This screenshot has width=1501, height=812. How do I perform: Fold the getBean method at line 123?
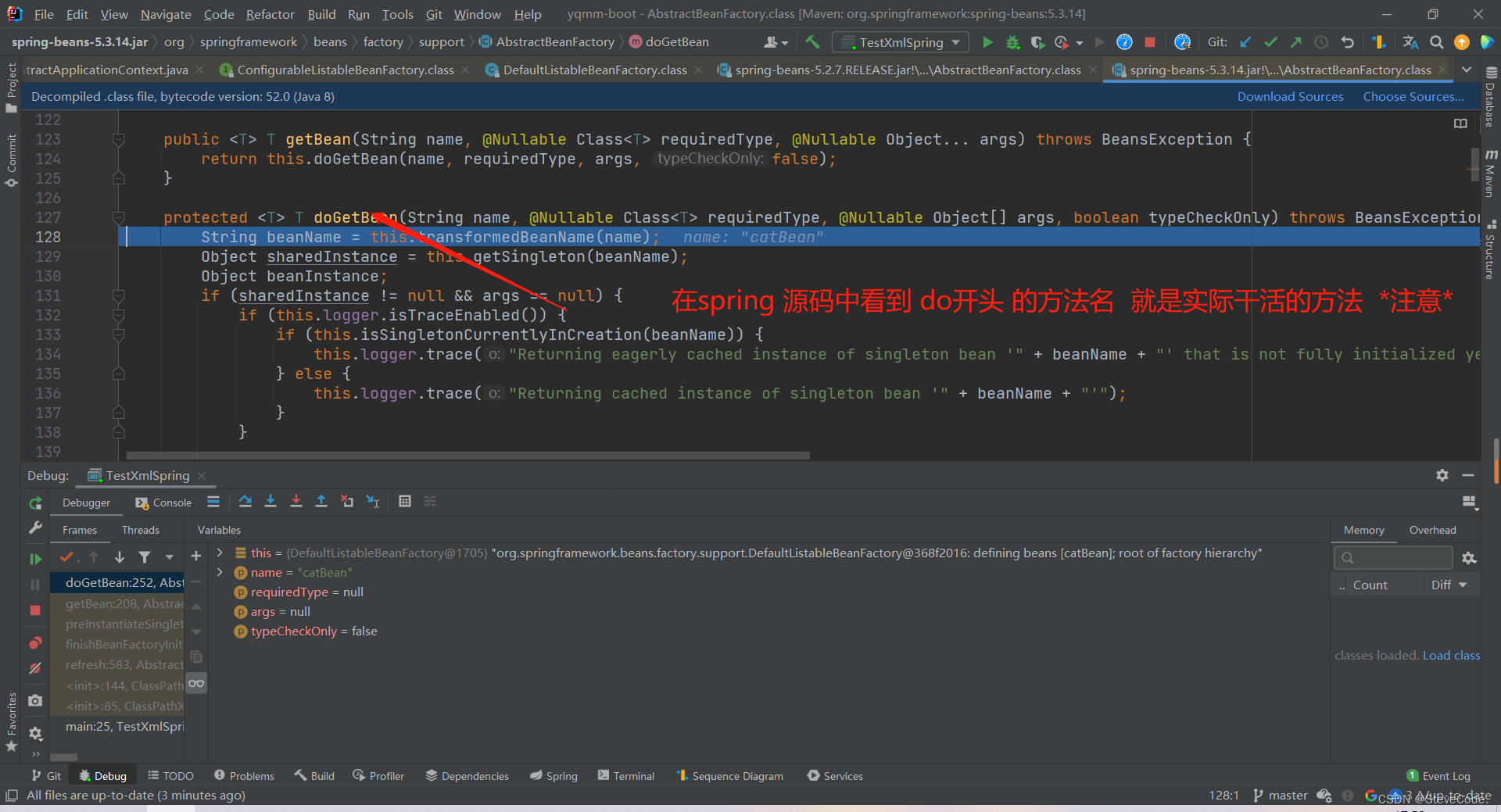tap(119, 140)
